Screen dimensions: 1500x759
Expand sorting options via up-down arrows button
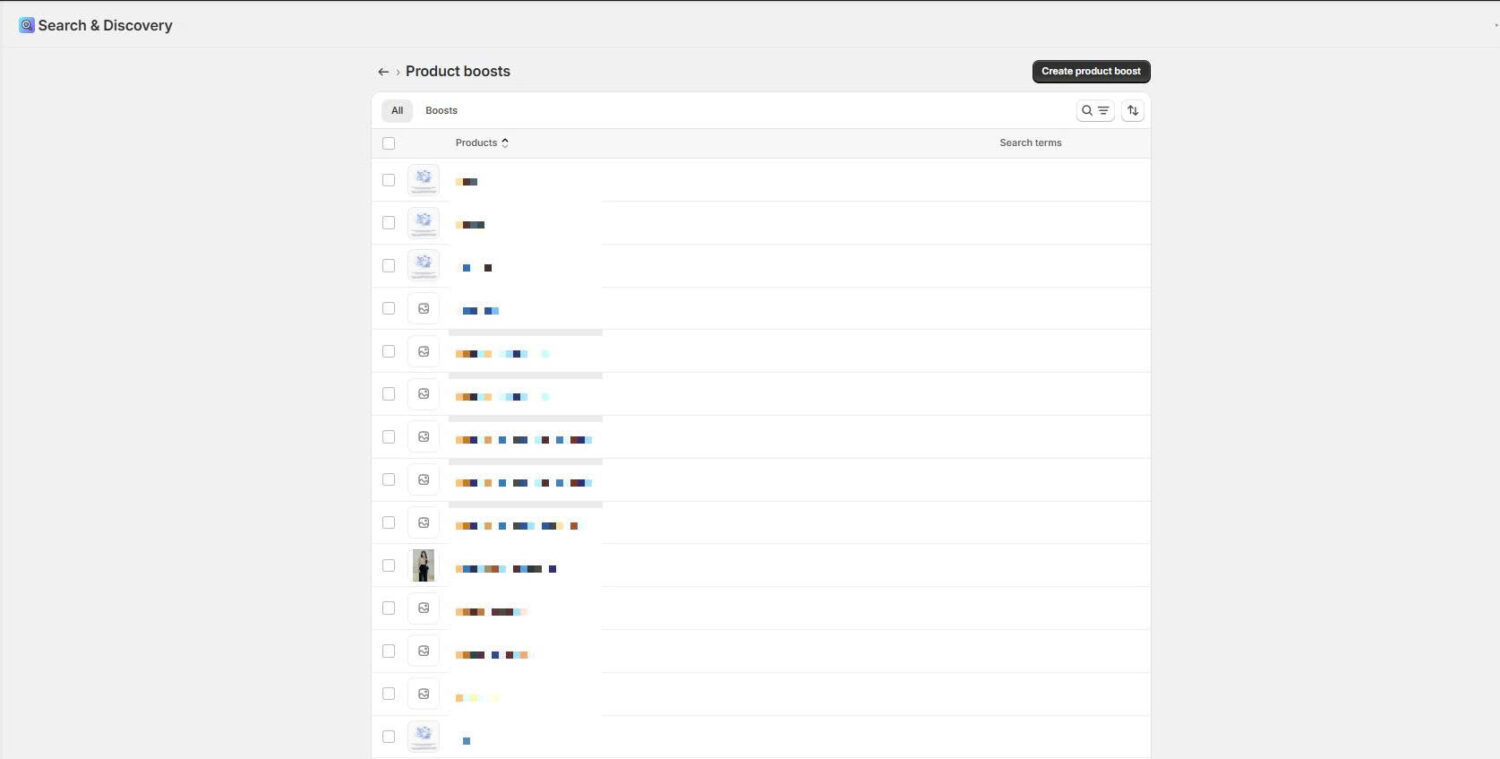coord(1132,110)
